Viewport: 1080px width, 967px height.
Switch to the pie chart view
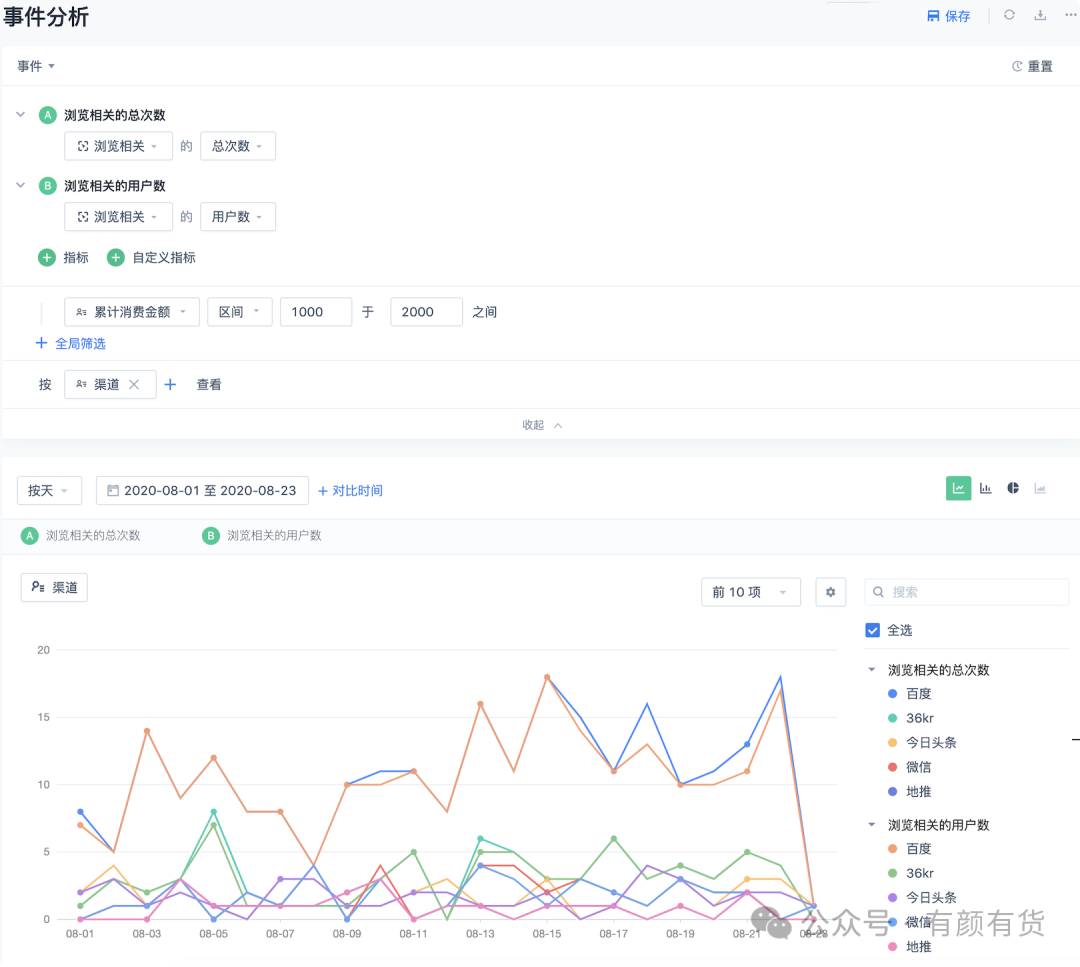tap(1012, 488)
